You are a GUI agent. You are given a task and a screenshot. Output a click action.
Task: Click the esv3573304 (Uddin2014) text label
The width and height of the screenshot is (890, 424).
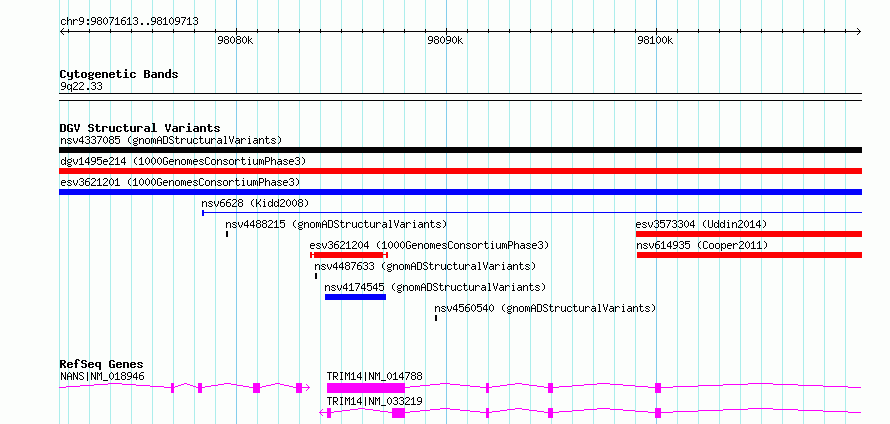[x=701, y=224]
